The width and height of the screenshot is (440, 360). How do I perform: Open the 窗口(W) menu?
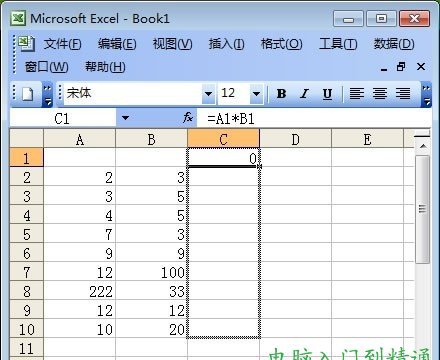[46, 67]
